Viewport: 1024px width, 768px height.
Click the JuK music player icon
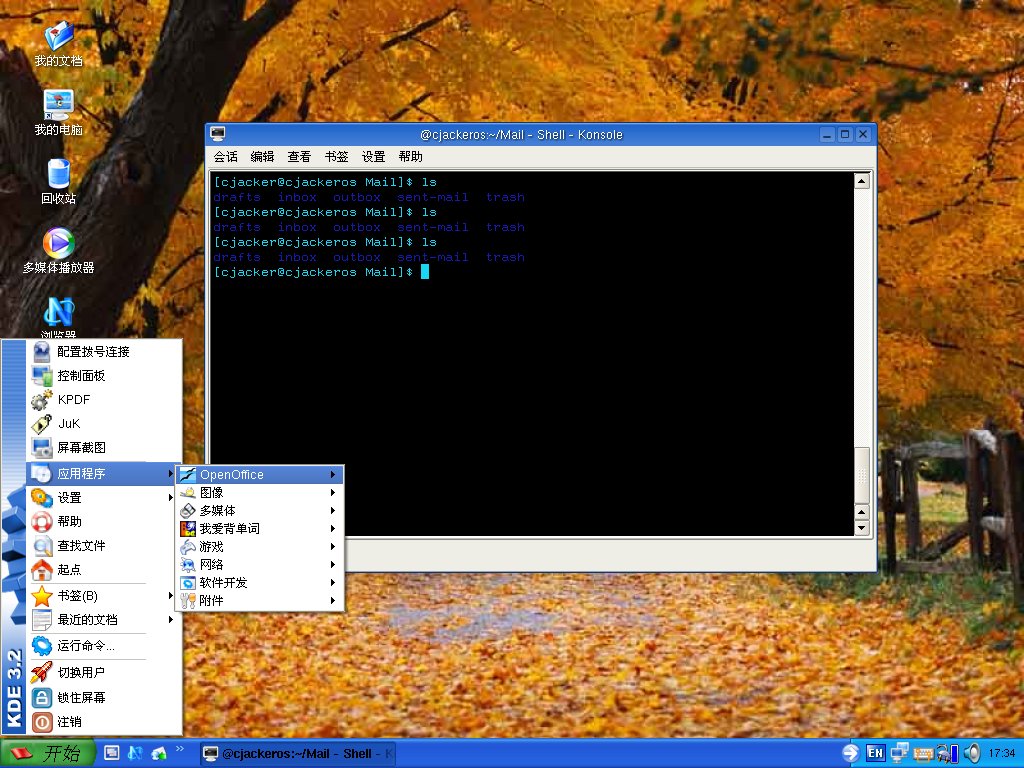coord(42,423)
